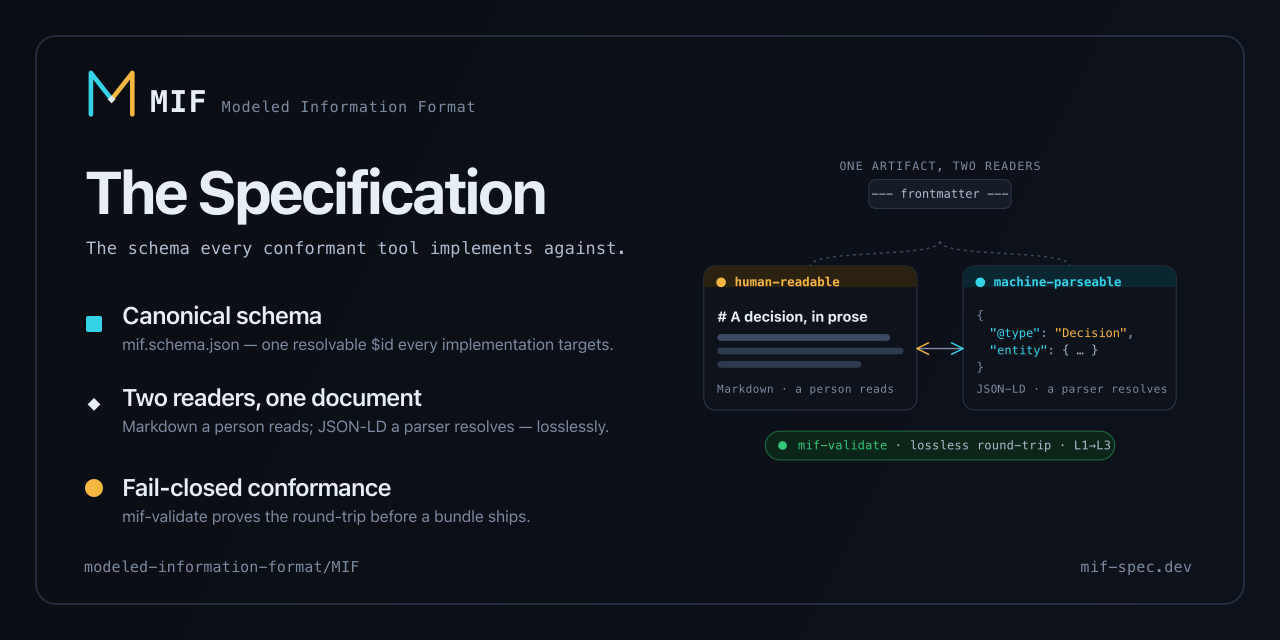The height and width of the screenshot is (640, 1280).
Task: Select the machine-parseable card header
Action: [1069, 277]
